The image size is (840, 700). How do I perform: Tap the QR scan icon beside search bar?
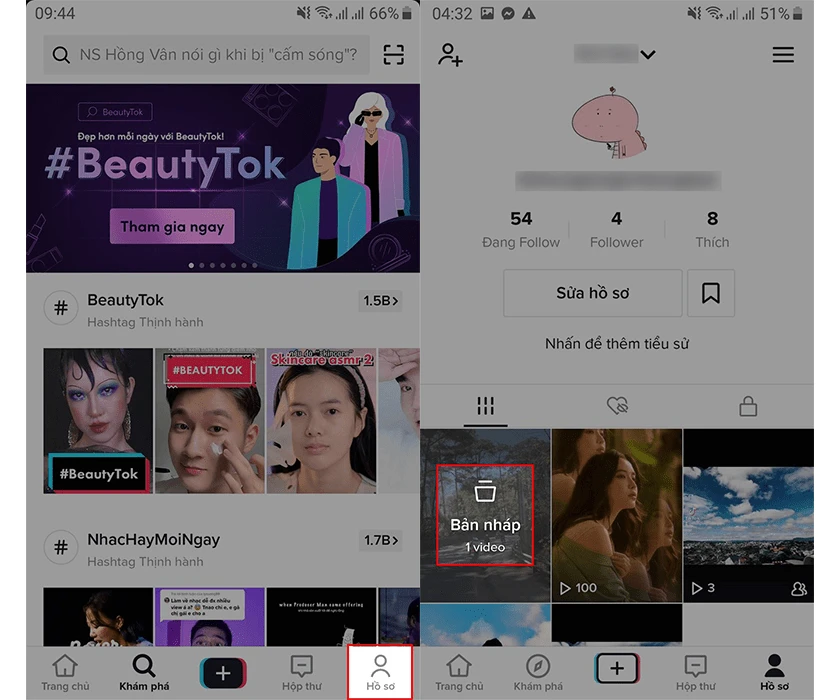(394, 55)
